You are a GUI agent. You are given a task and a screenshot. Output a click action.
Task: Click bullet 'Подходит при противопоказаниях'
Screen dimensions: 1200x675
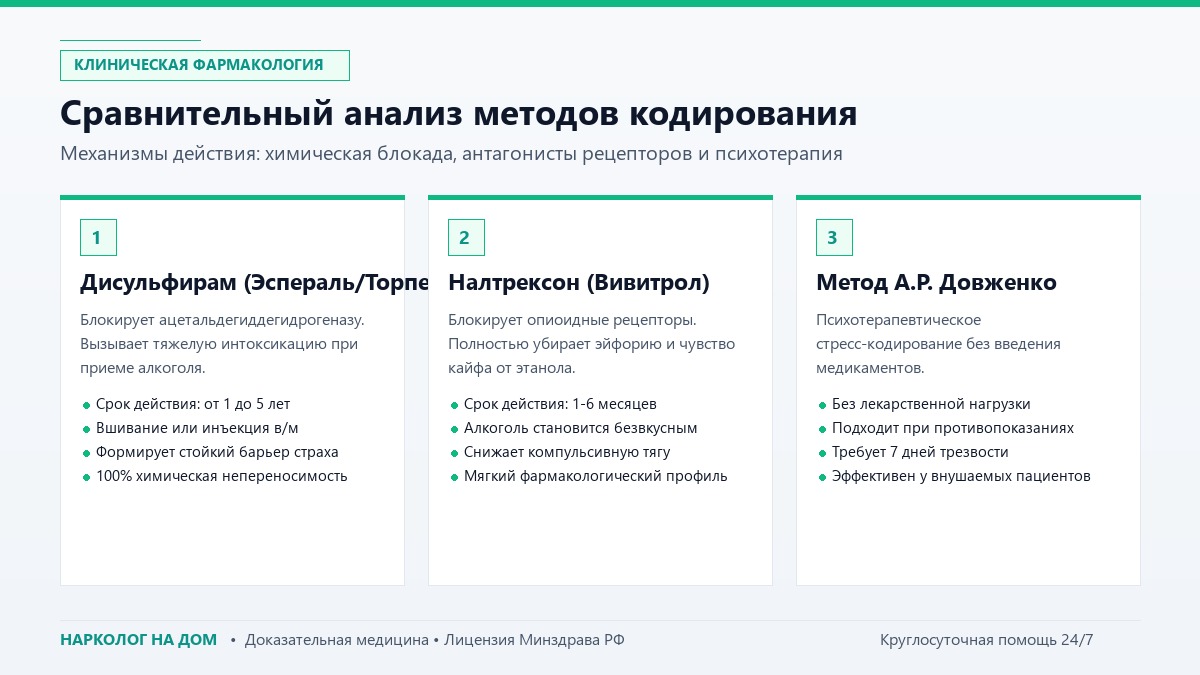953,428
